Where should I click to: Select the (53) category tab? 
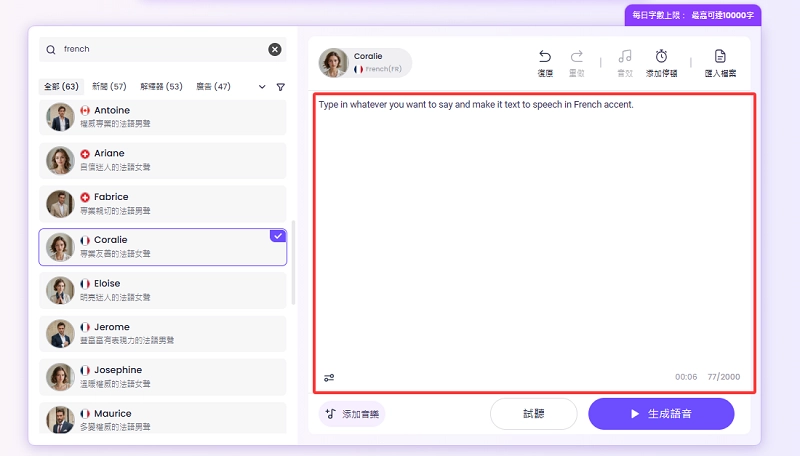click(x=161, y=87)
